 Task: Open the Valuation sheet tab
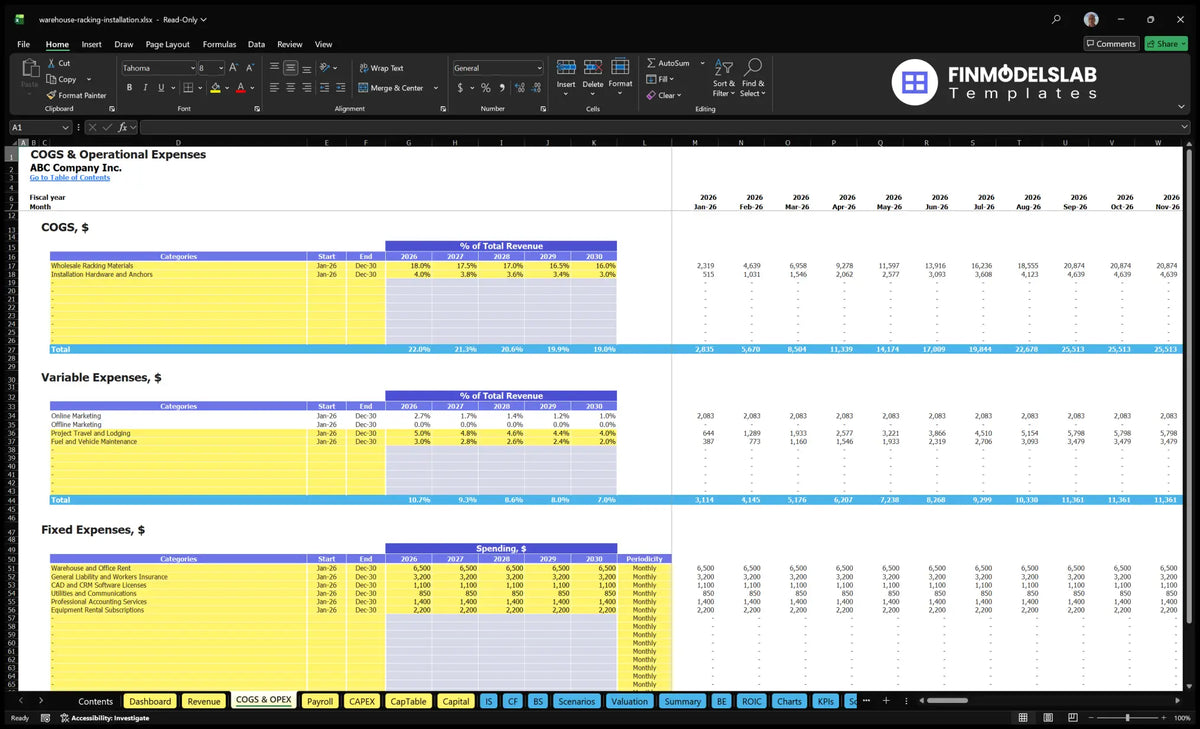click(629, 701)
